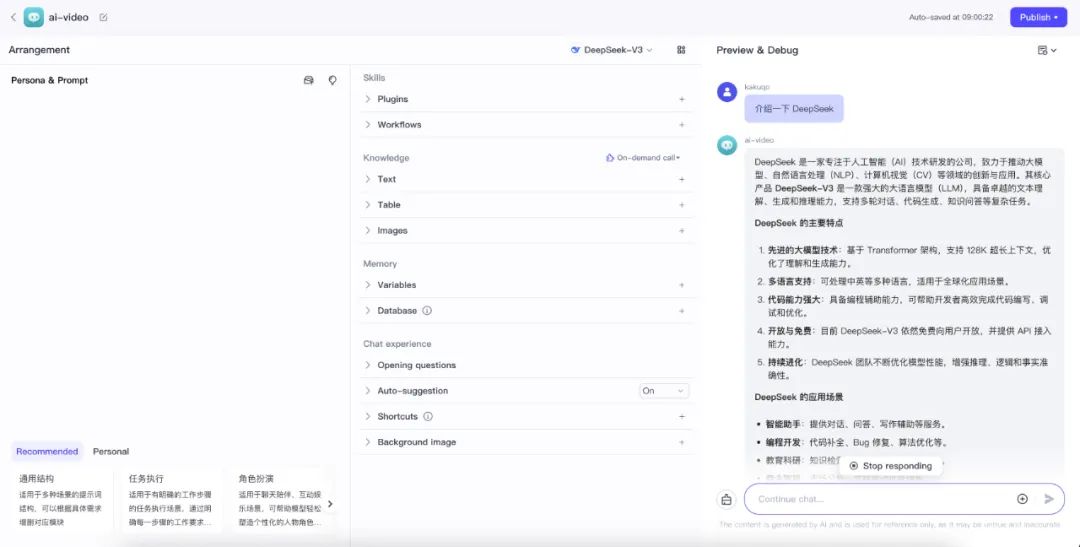The width and height of the screenshot is (1080, 547).
Task: Expand the Plugins section
Action: click(x=368, y=99)
